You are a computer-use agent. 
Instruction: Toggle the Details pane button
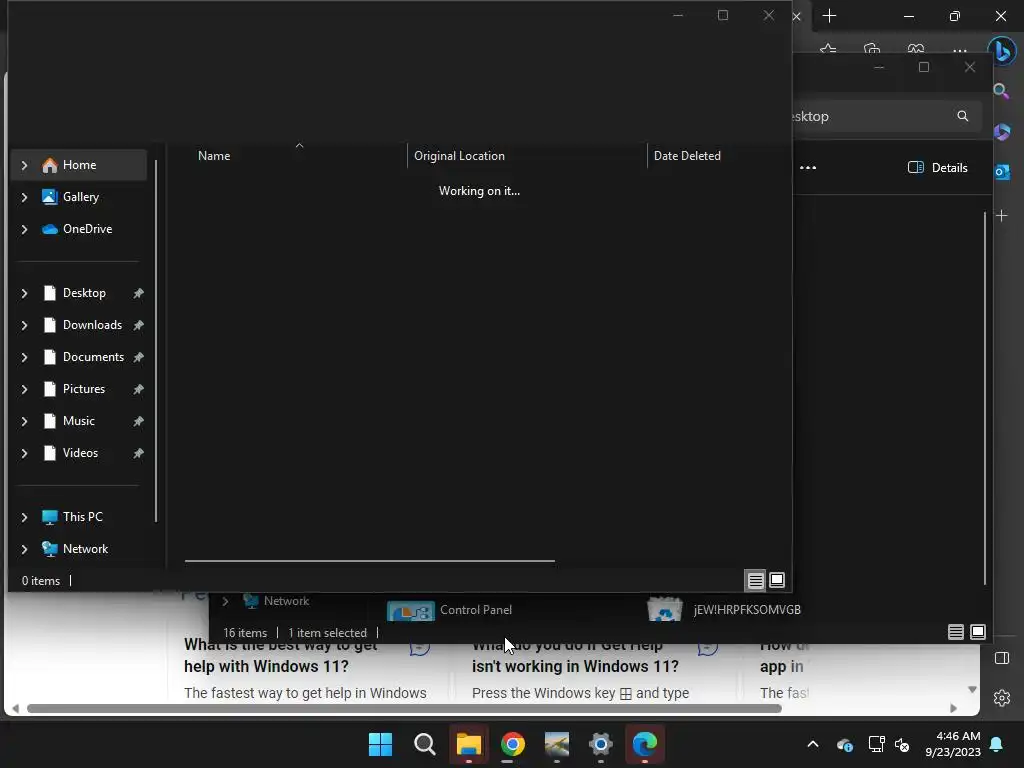(938, 168)
